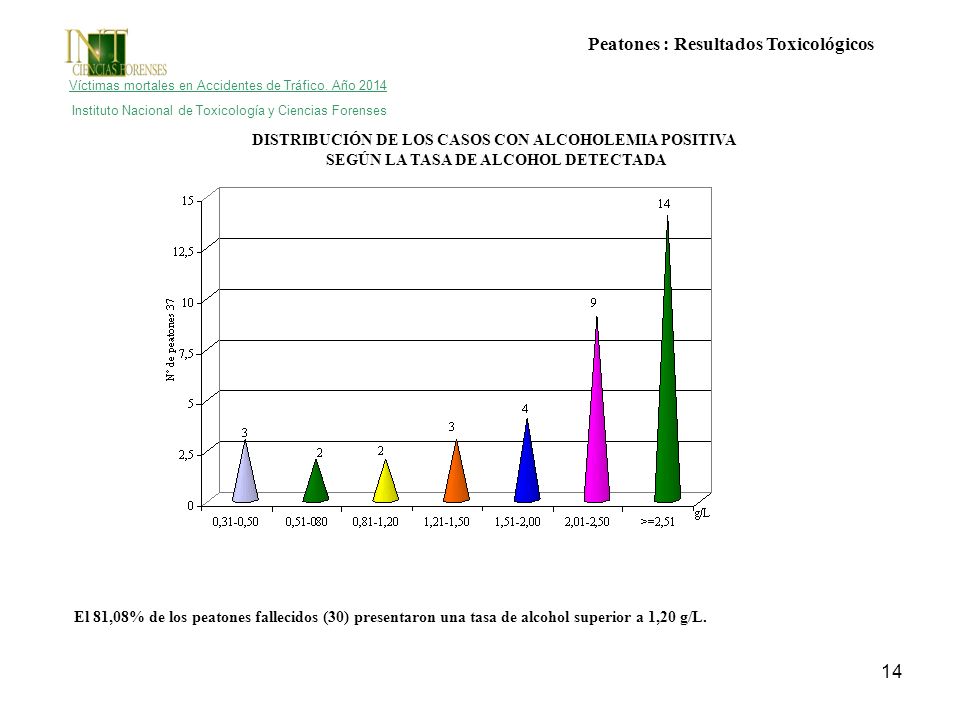
Task: Click the x-axis label 1,21-1,50
Action: pos(446,522)
